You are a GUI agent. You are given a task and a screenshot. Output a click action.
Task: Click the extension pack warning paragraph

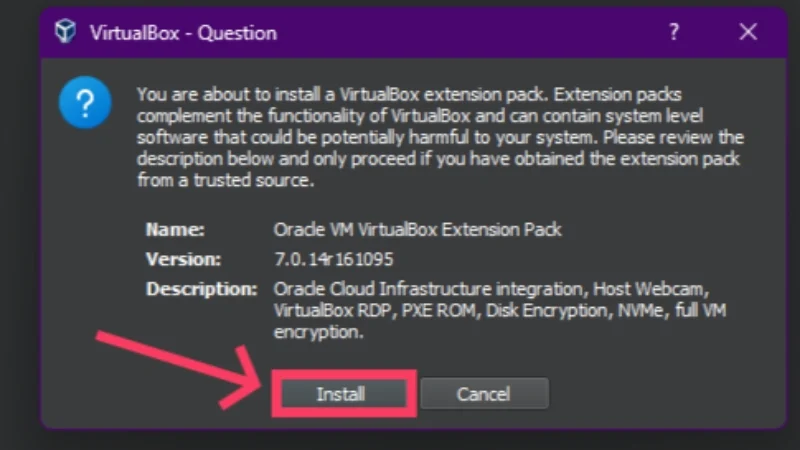(x=438, y=138)
